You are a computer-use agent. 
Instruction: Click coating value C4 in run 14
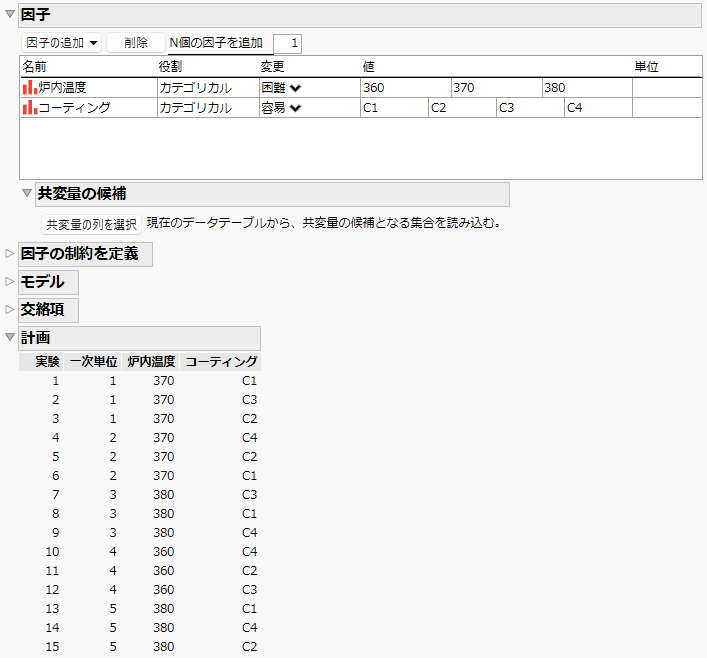[x=249, y=627]
